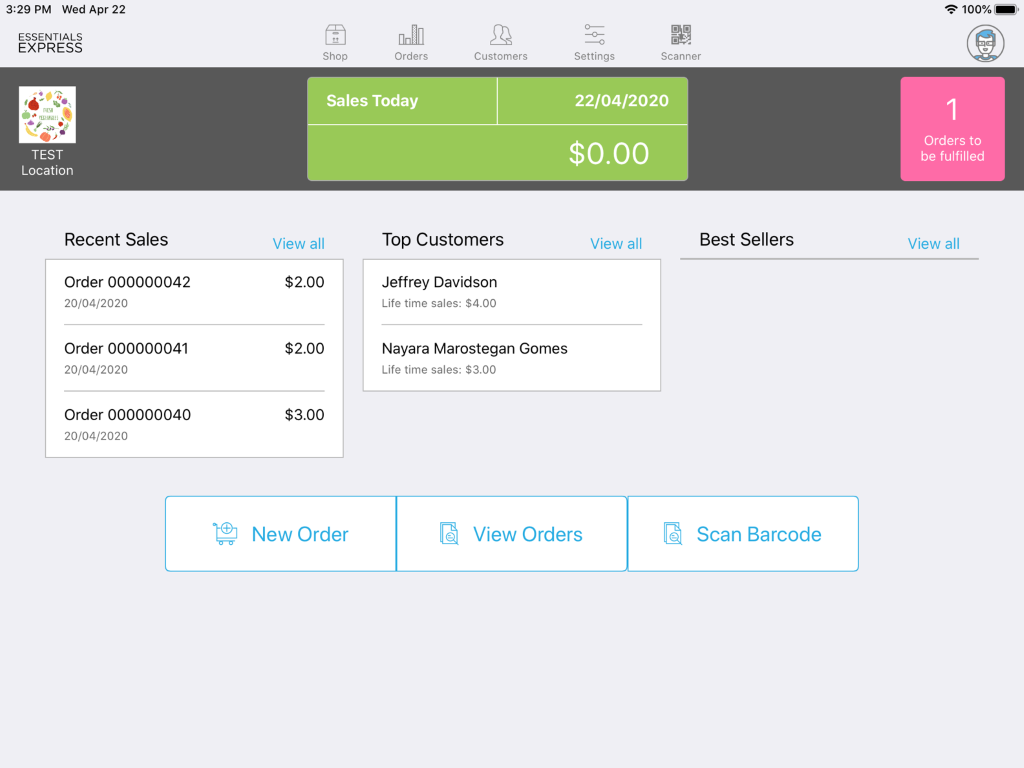
Task: View all Top Customers
Action: (x=616, y=244)
